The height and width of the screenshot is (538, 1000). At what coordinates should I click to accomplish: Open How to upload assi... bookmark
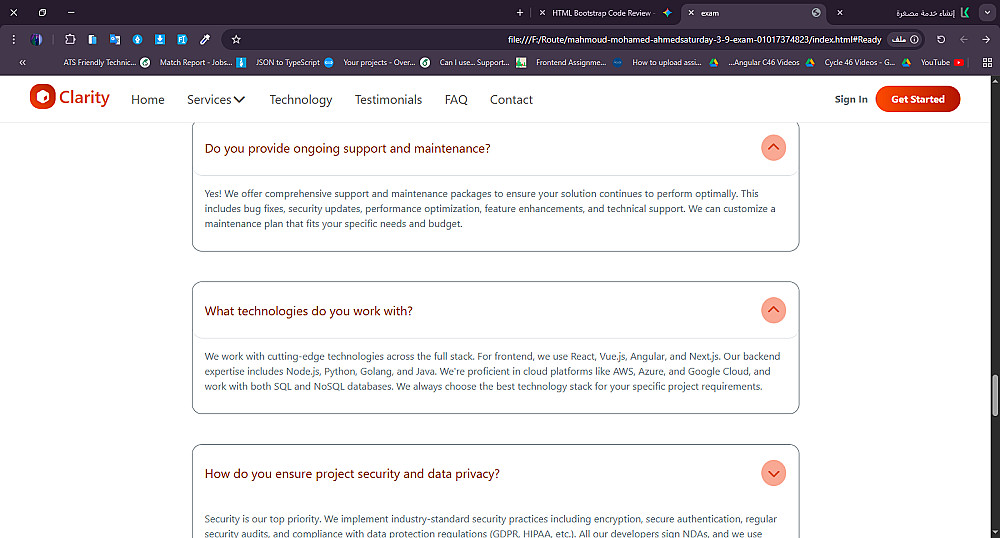point(675,62)
